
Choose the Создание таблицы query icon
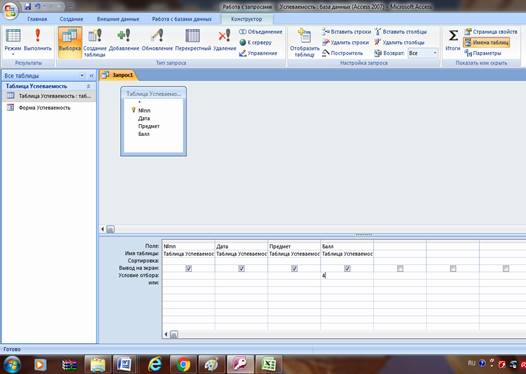(x=95, y=36)
